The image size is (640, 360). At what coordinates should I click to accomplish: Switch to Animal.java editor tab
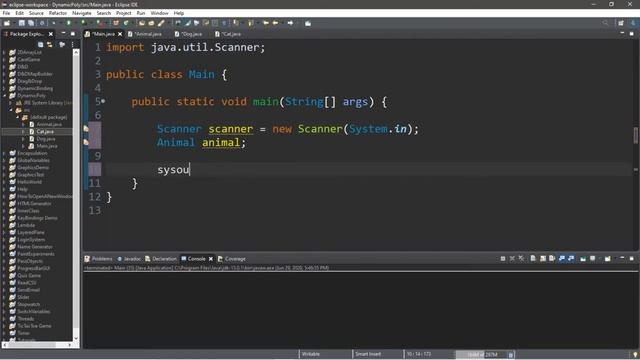(145, 34)
